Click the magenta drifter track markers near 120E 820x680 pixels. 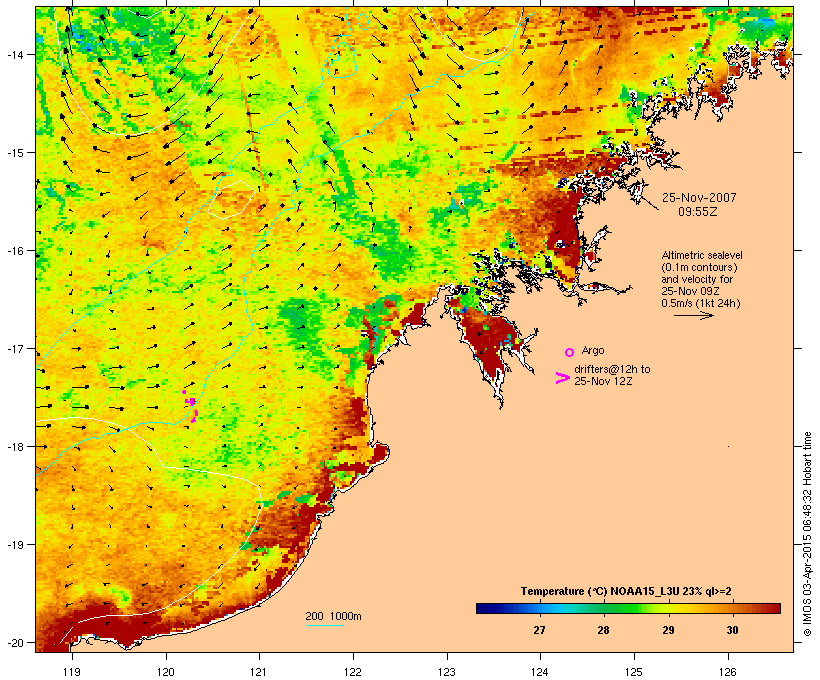[190, 406]
